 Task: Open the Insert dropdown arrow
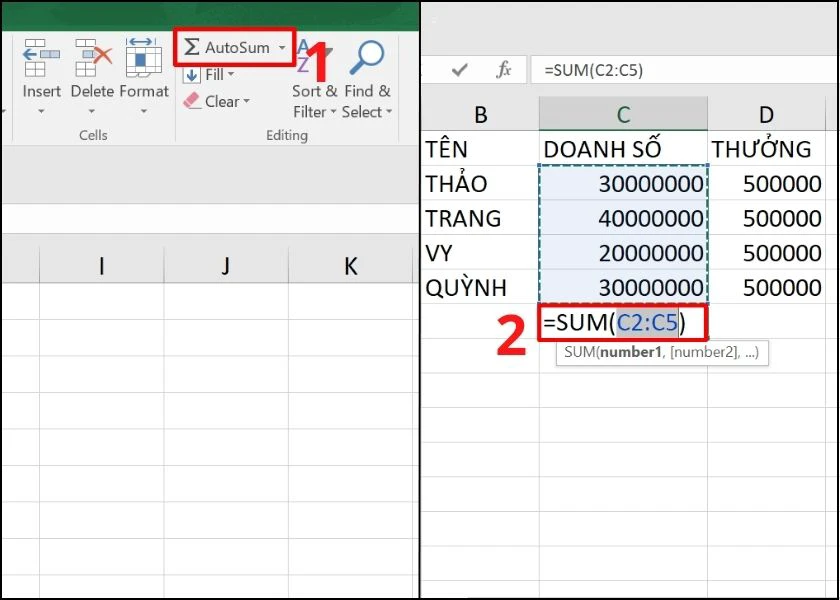tap(41, 111)
